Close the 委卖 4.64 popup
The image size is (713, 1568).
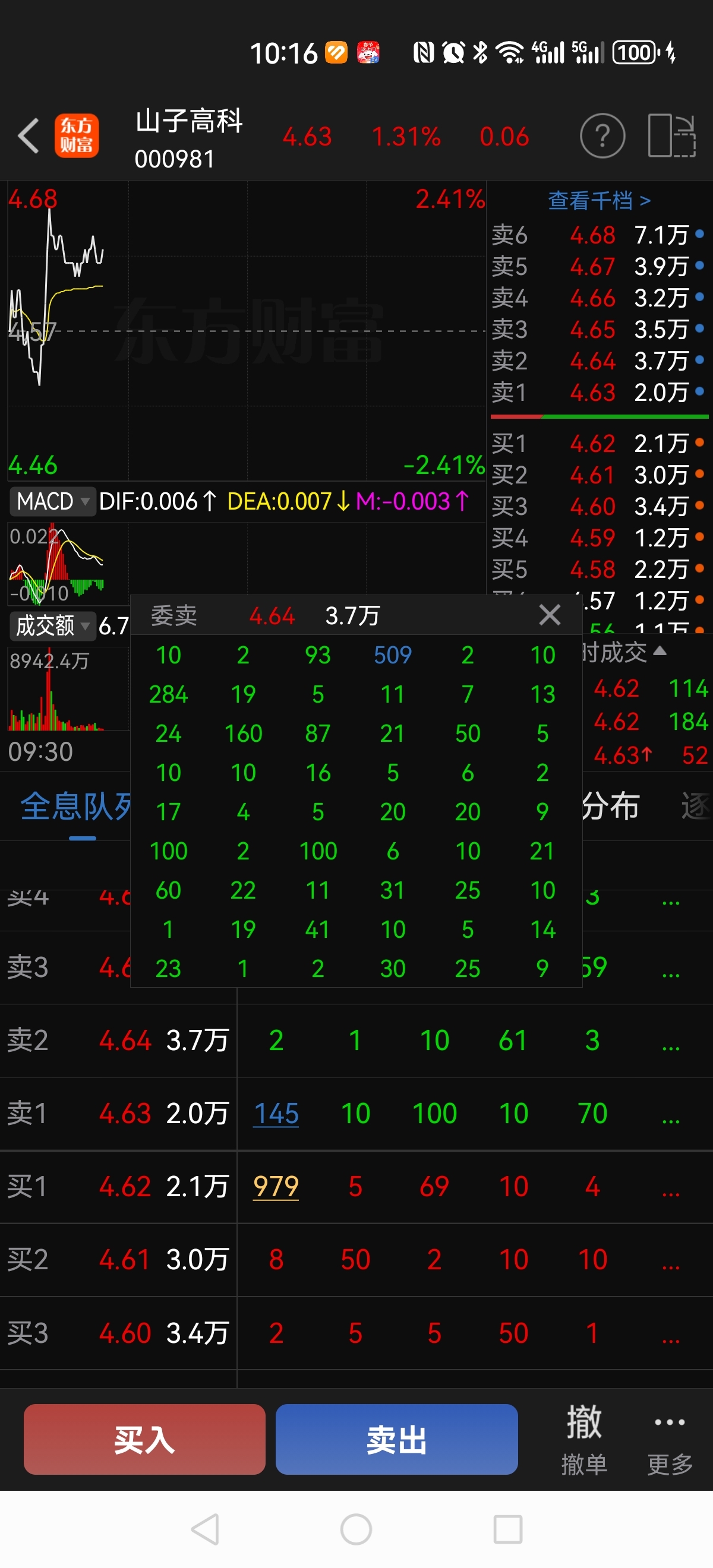tap(550, 615)
